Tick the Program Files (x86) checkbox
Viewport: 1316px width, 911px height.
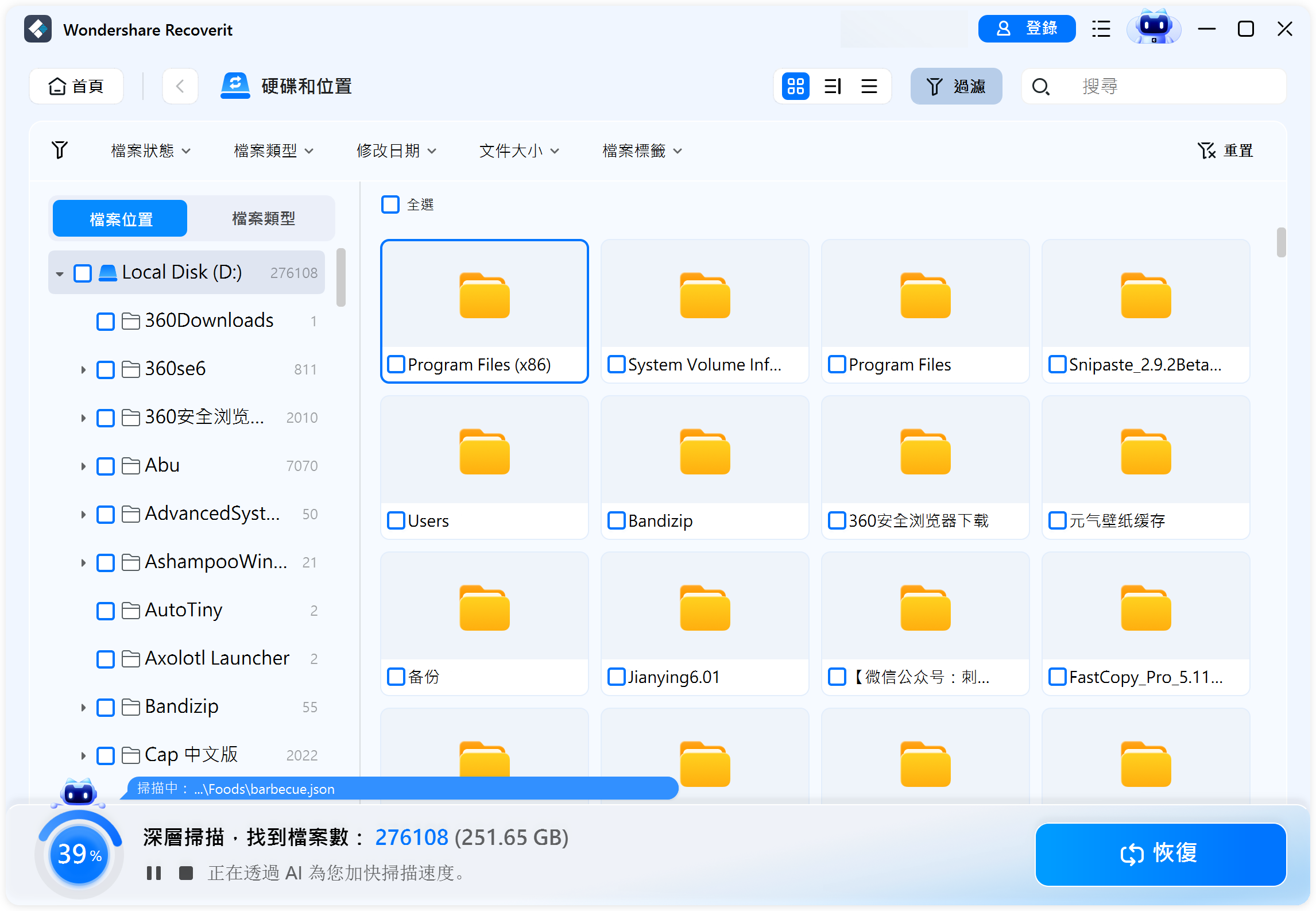pos(396,364)
